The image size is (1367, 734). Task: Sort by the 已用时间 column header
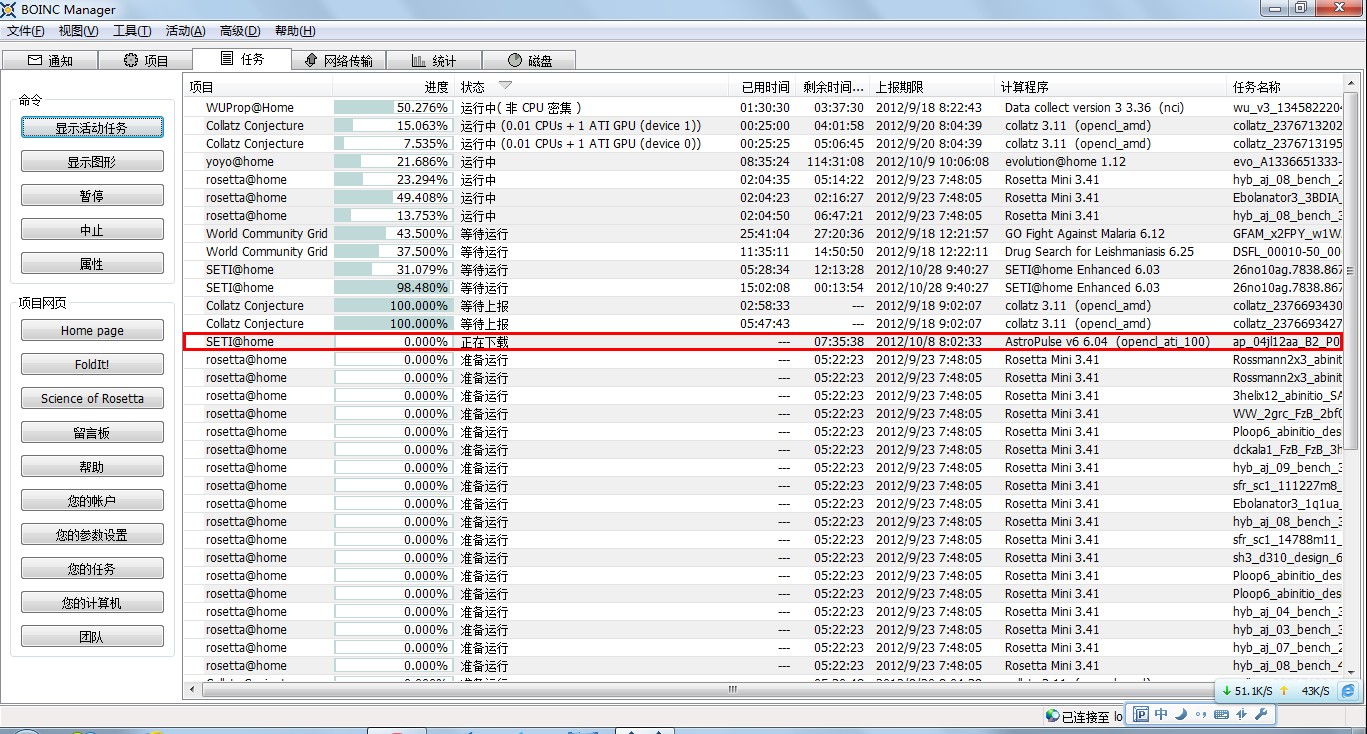coord(762,87)
